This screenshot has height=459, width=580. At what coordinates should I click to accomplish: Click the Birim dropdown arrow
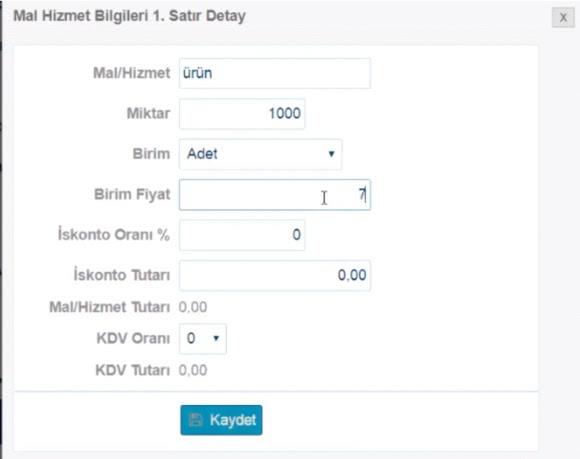[331, 154]
